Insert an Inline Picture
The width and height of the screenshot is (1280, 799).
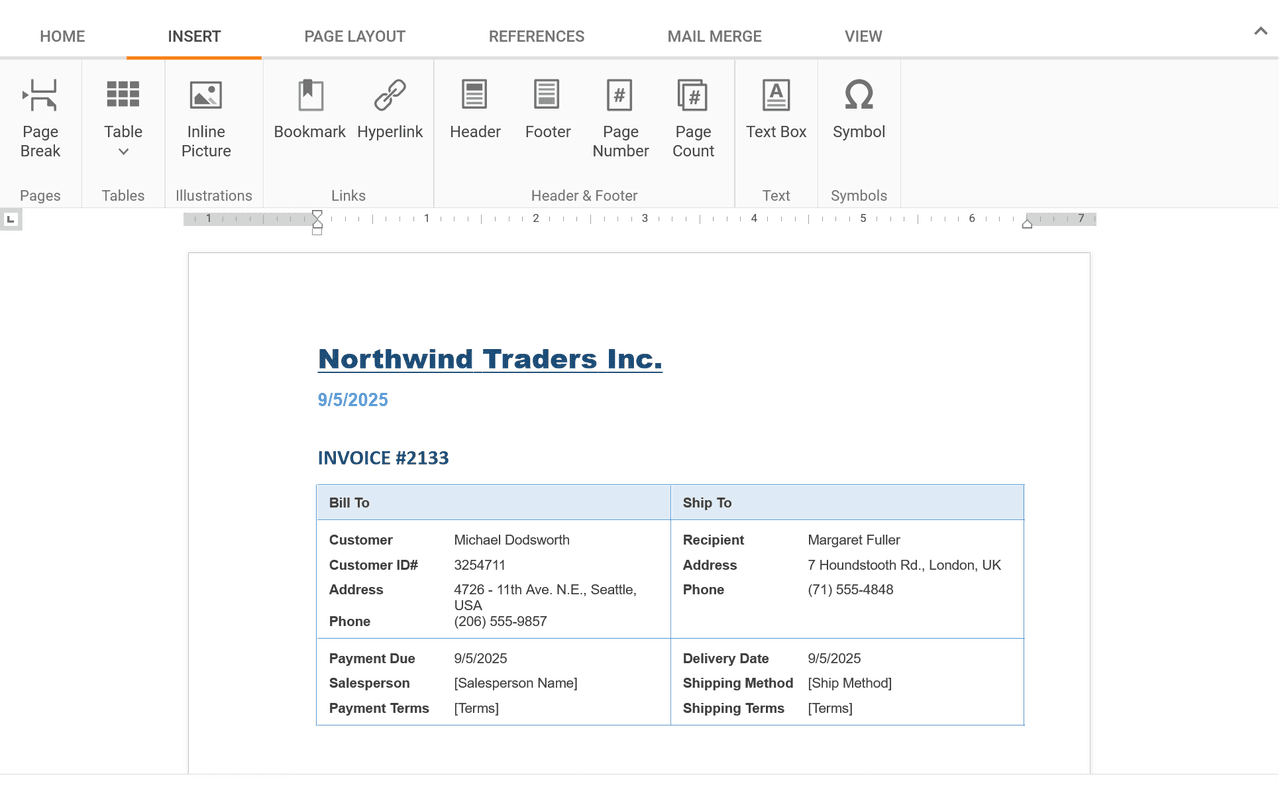(x=206, y=119)
